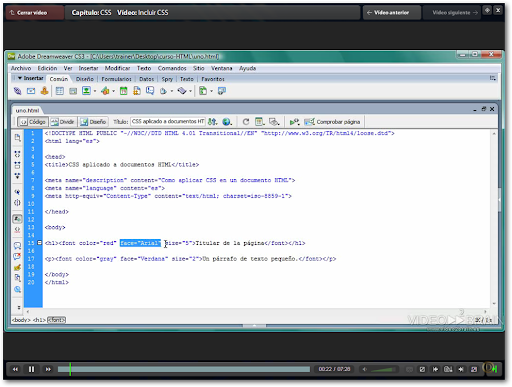Screen dimensions: 512x387
Task: Click Apply Comment icon
Action: coord(17,246)
